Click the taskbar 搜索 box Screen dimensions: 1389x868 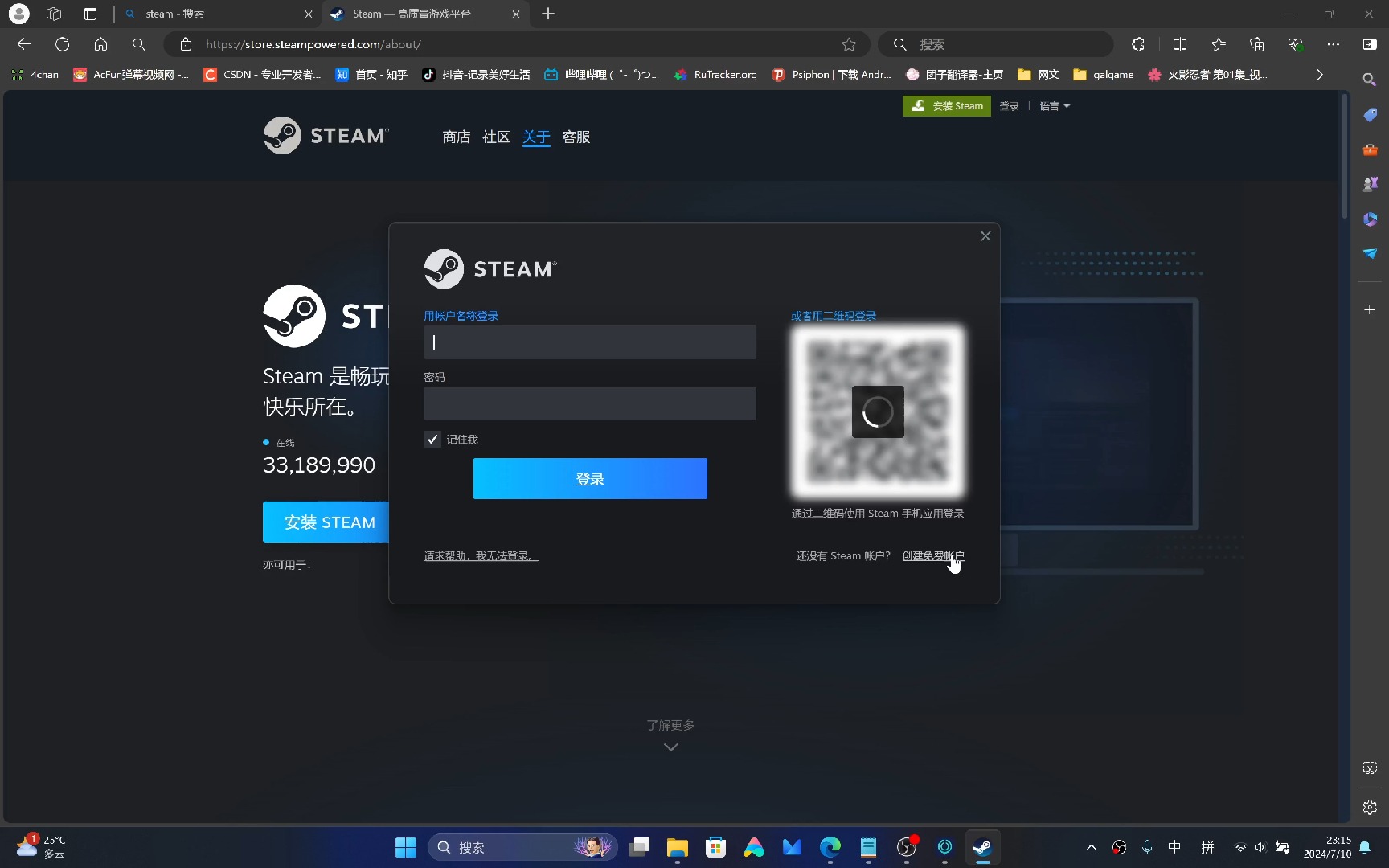523,847
